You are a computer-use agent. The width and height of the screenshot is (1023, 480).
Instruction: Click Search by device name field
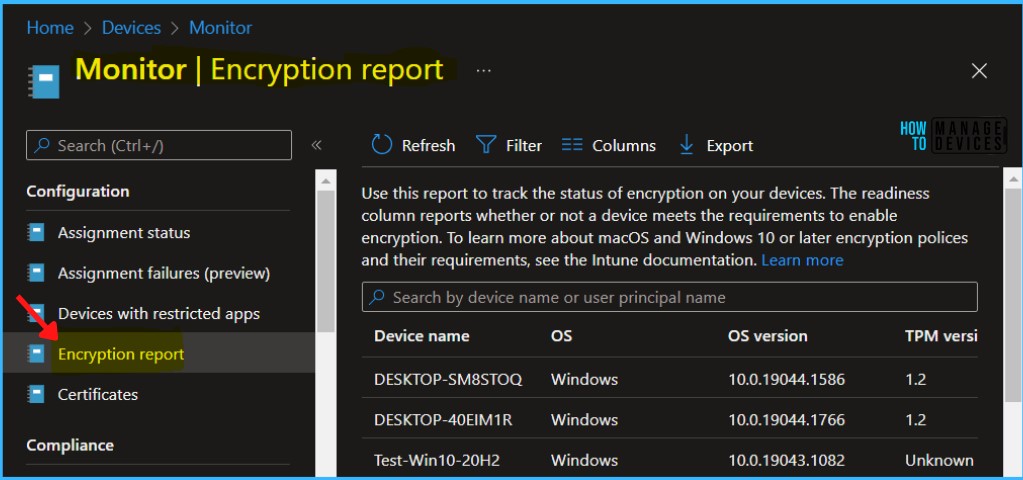pos(669,297)
